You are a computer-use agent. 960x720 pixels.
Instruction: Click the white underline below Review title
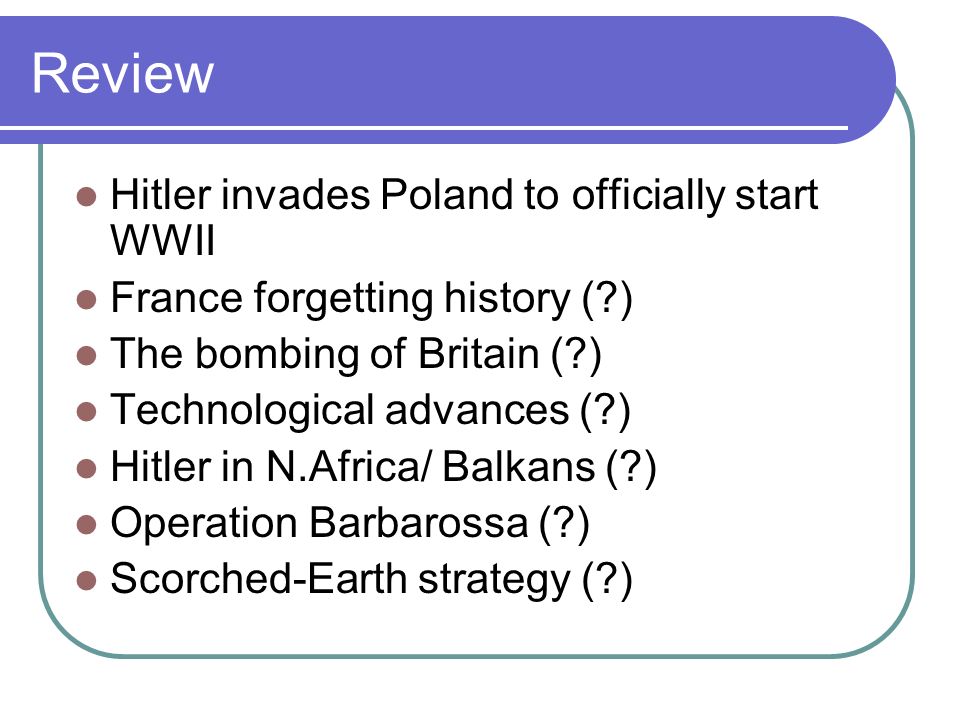pos(424,128)
